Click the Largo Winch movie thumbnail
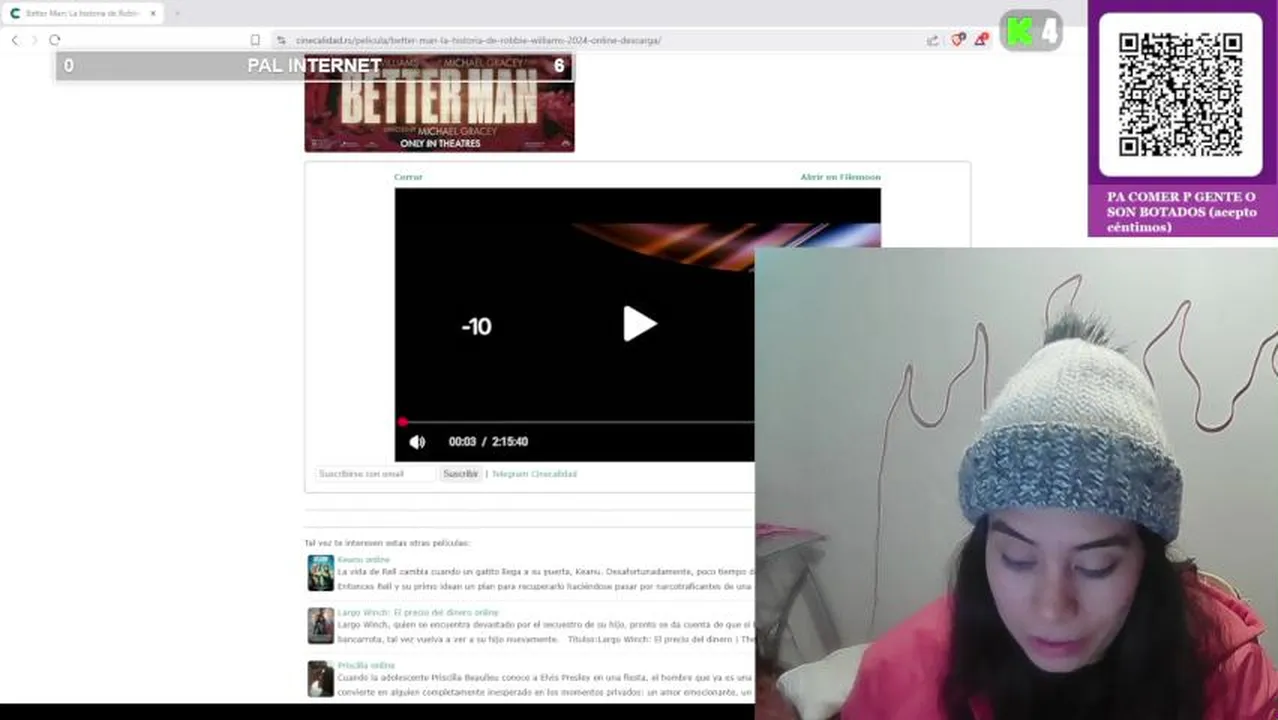 [320, 626]
